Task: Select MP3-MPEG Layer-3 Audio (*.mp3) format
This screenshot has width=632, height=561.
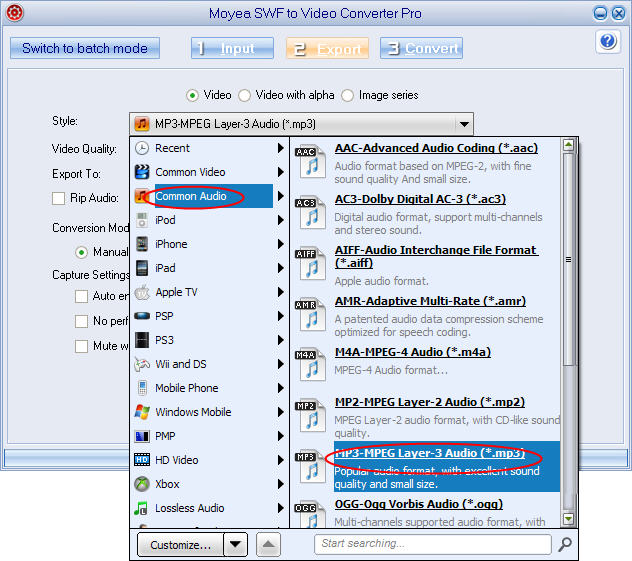Action: [430, 453]
